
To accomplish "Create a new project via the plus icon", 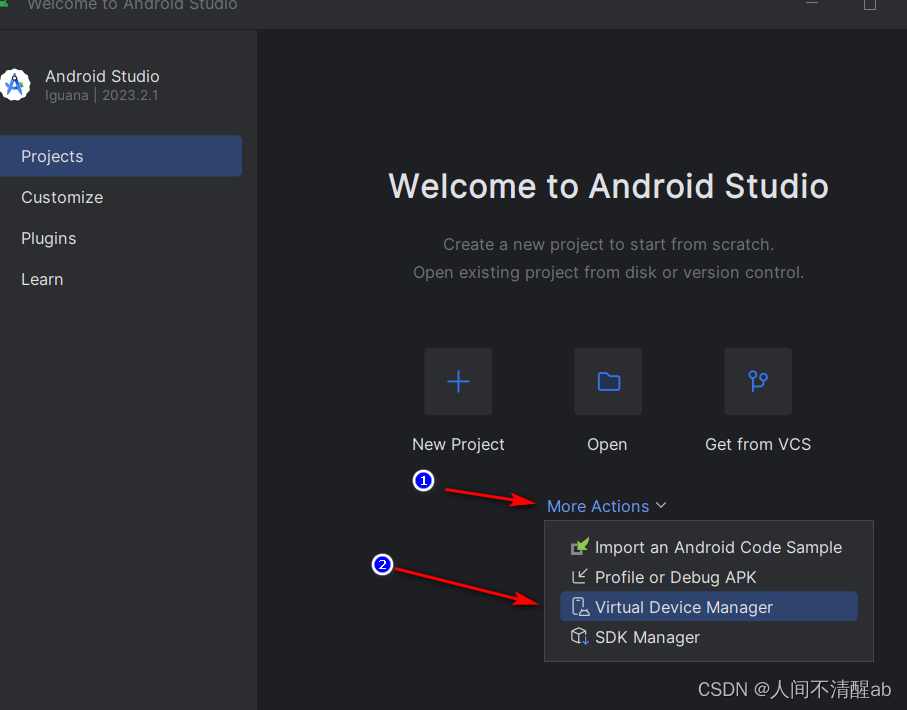I will pyautogui.click(x=458, y=381).
